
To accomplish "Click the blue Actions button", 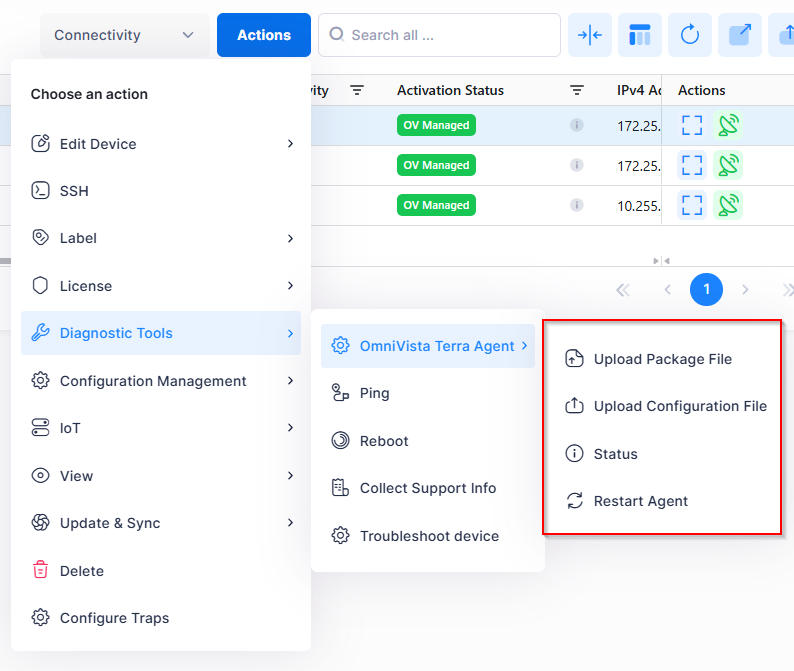I will coord(264,35).
